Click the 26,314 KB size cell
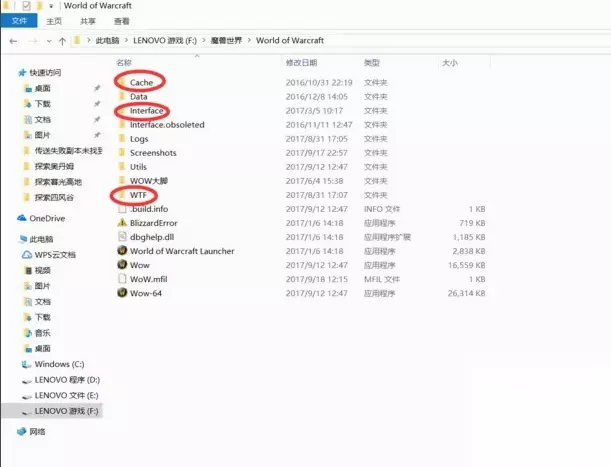This screenshot has height=467, width=611. [x=466, y=293]
